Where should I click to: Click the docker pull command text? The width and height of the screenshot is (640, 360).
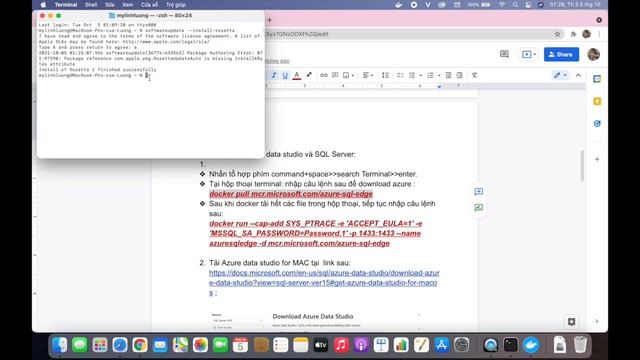click(291, 194)
